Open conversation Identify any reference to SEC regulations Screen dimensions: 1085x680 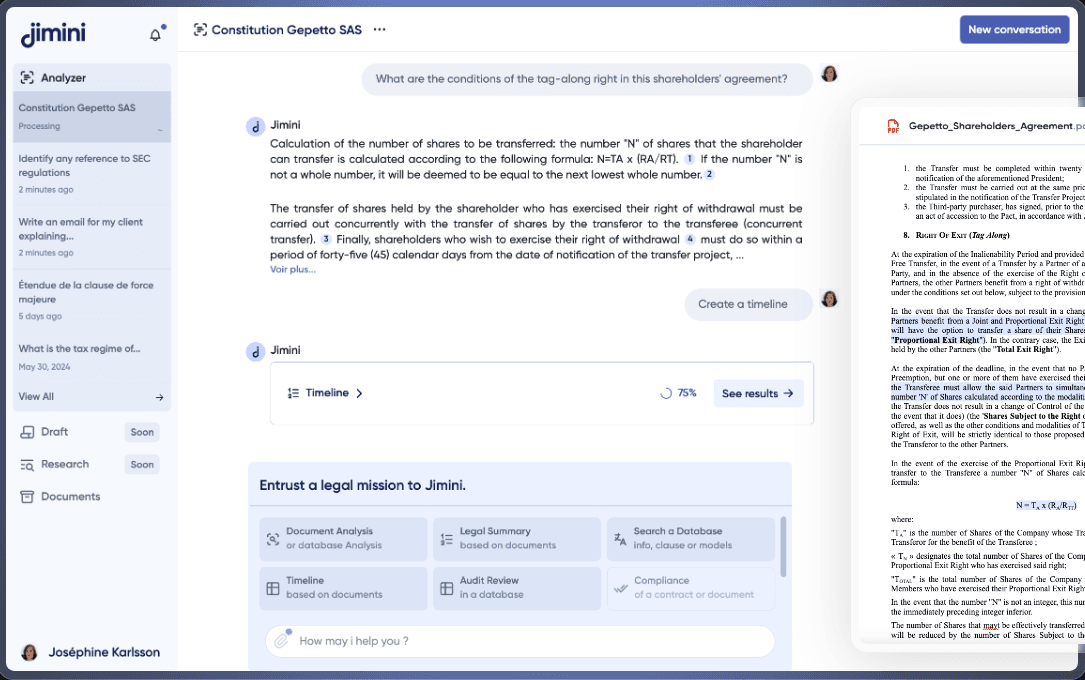click(92, 174)
